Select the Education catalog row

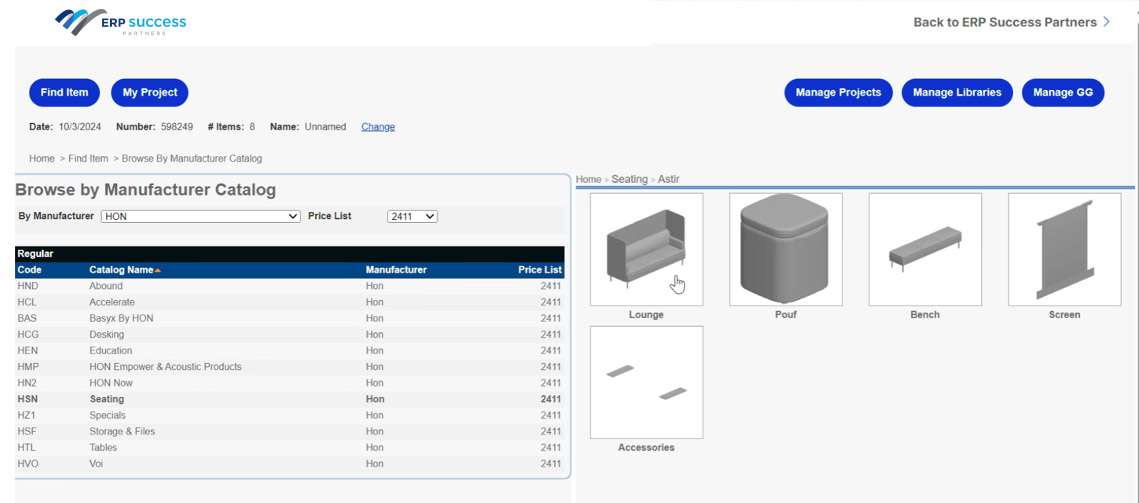coord(289,350)
